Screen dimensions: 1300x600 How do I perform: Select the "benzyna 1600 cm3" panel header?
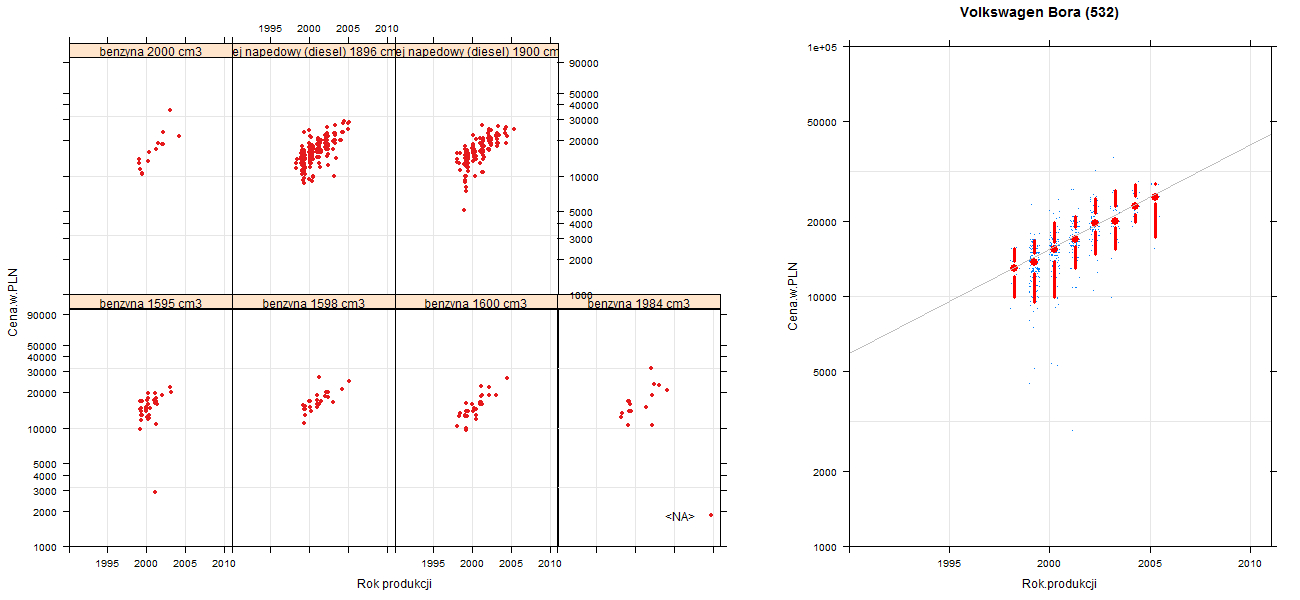pos(476,303)
